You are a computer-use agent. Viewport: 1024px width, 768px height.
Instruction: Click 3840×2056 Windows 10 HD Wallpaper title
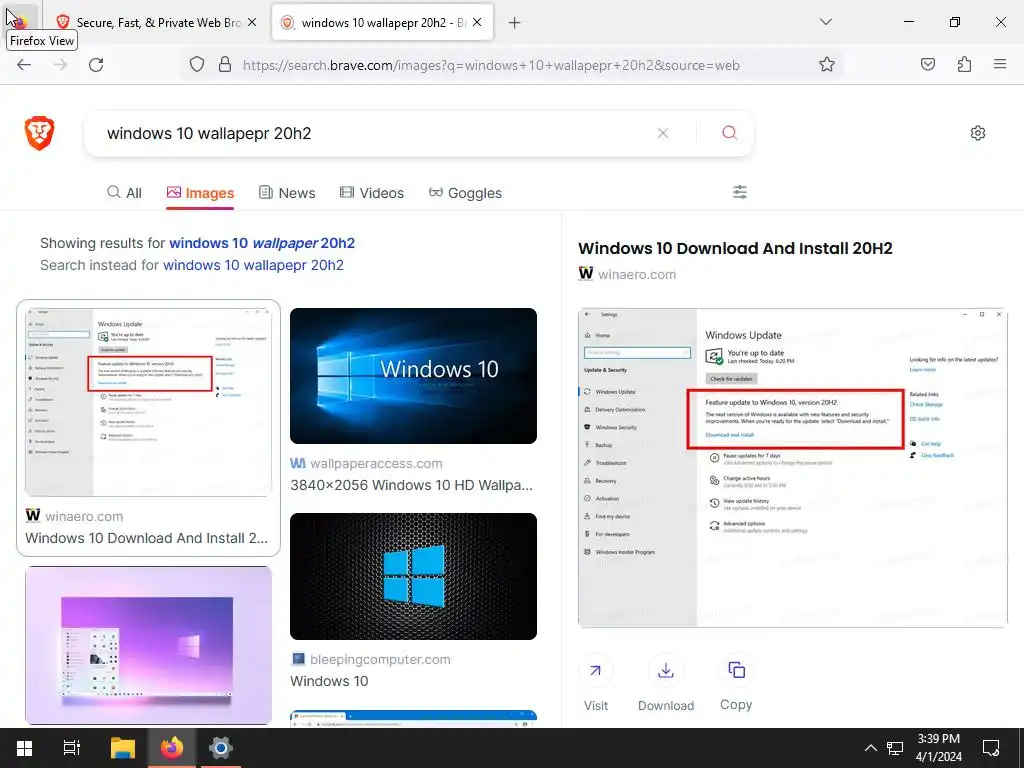[x=411, y=485]
